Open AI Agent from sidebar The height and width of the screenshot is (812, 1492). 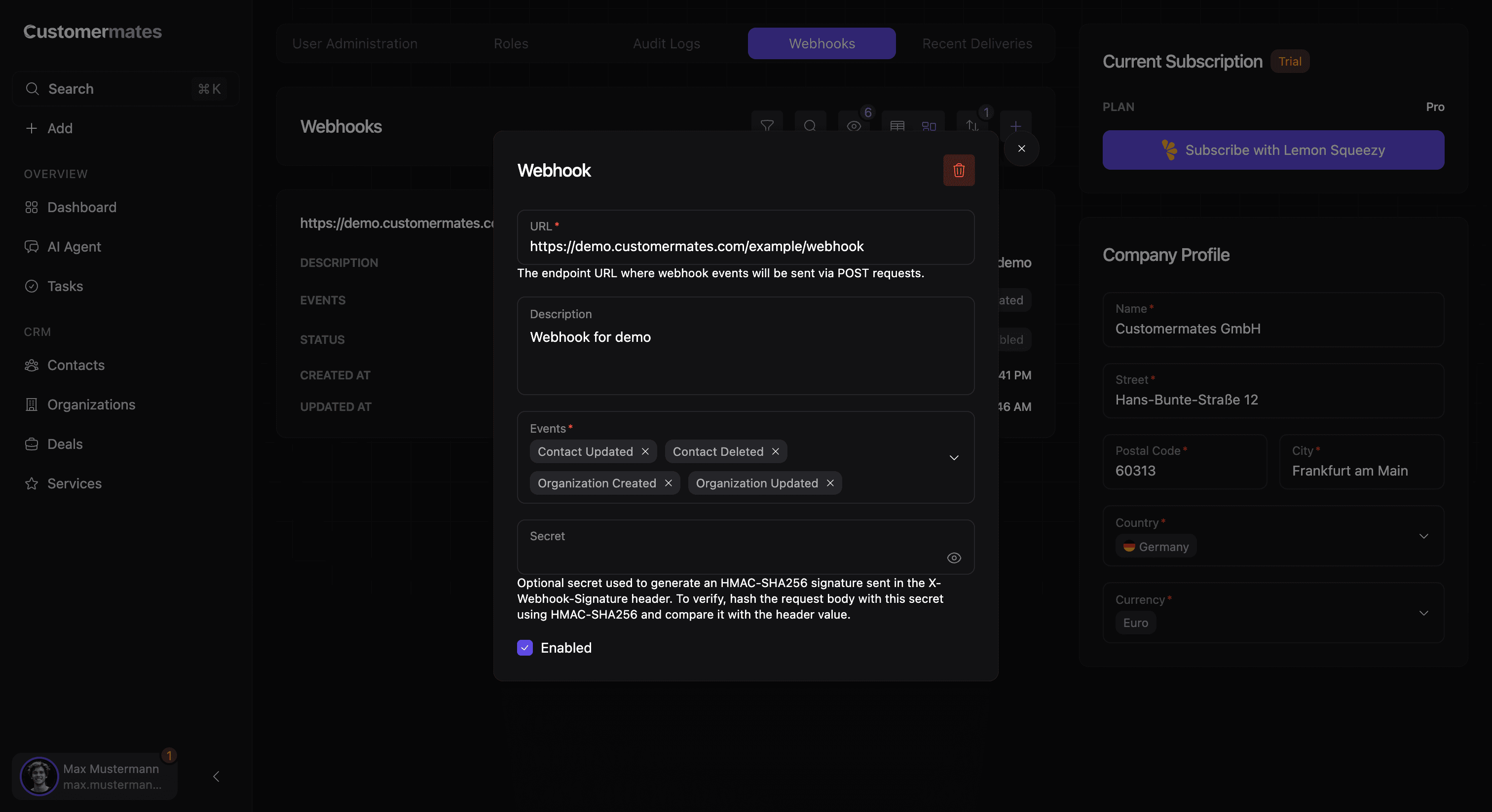74,247
